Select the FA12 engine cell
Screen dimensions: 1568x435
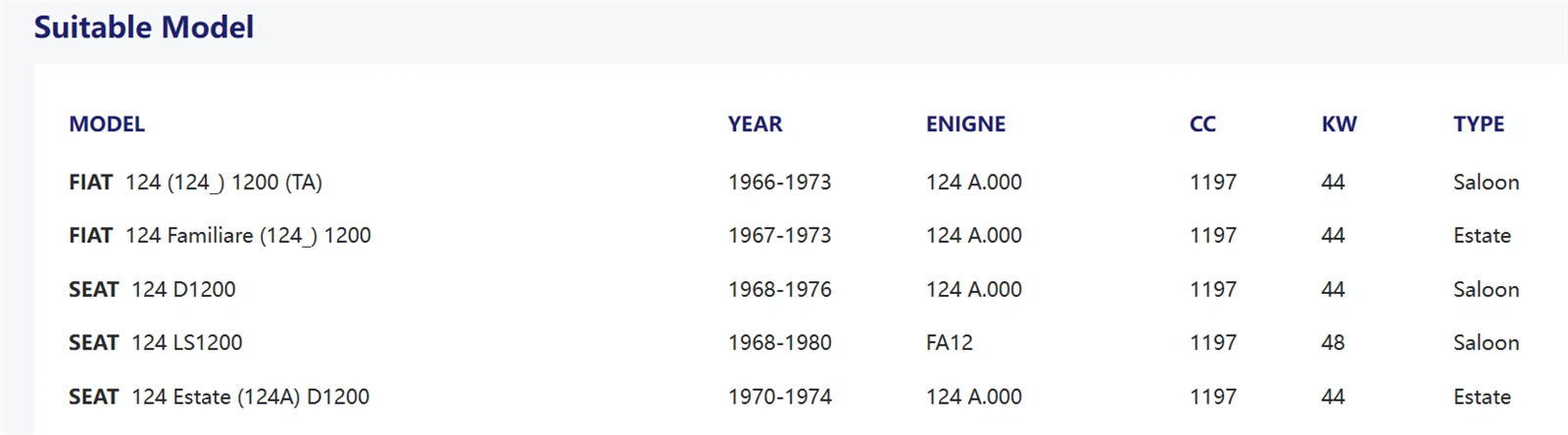coord(950,343)
